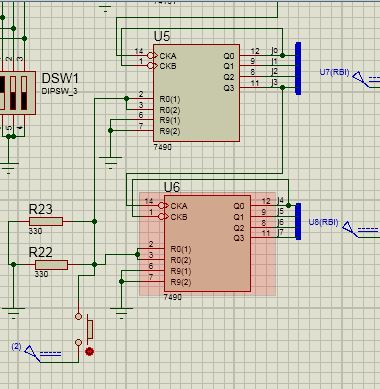The height and width of the screenshot is (389, 380).
Task: Select the 7490 value text below U5
Action: click(x=163, y=147)
